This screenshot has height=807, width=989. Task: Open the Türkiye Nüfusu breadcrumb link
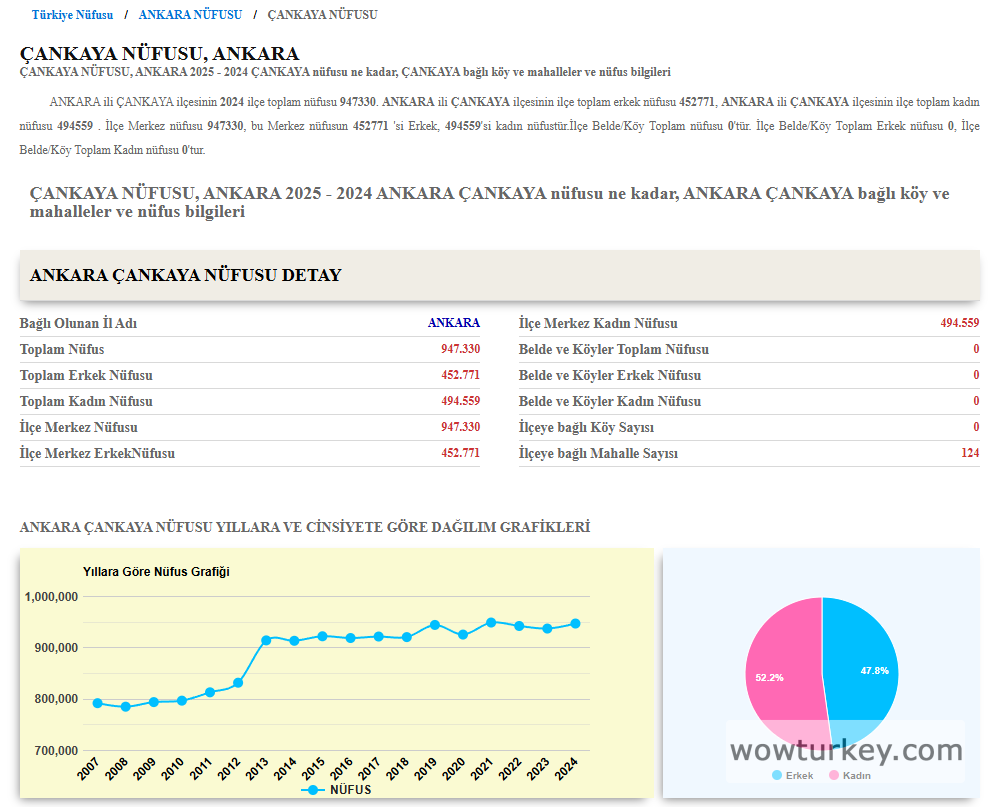[72, 15]
